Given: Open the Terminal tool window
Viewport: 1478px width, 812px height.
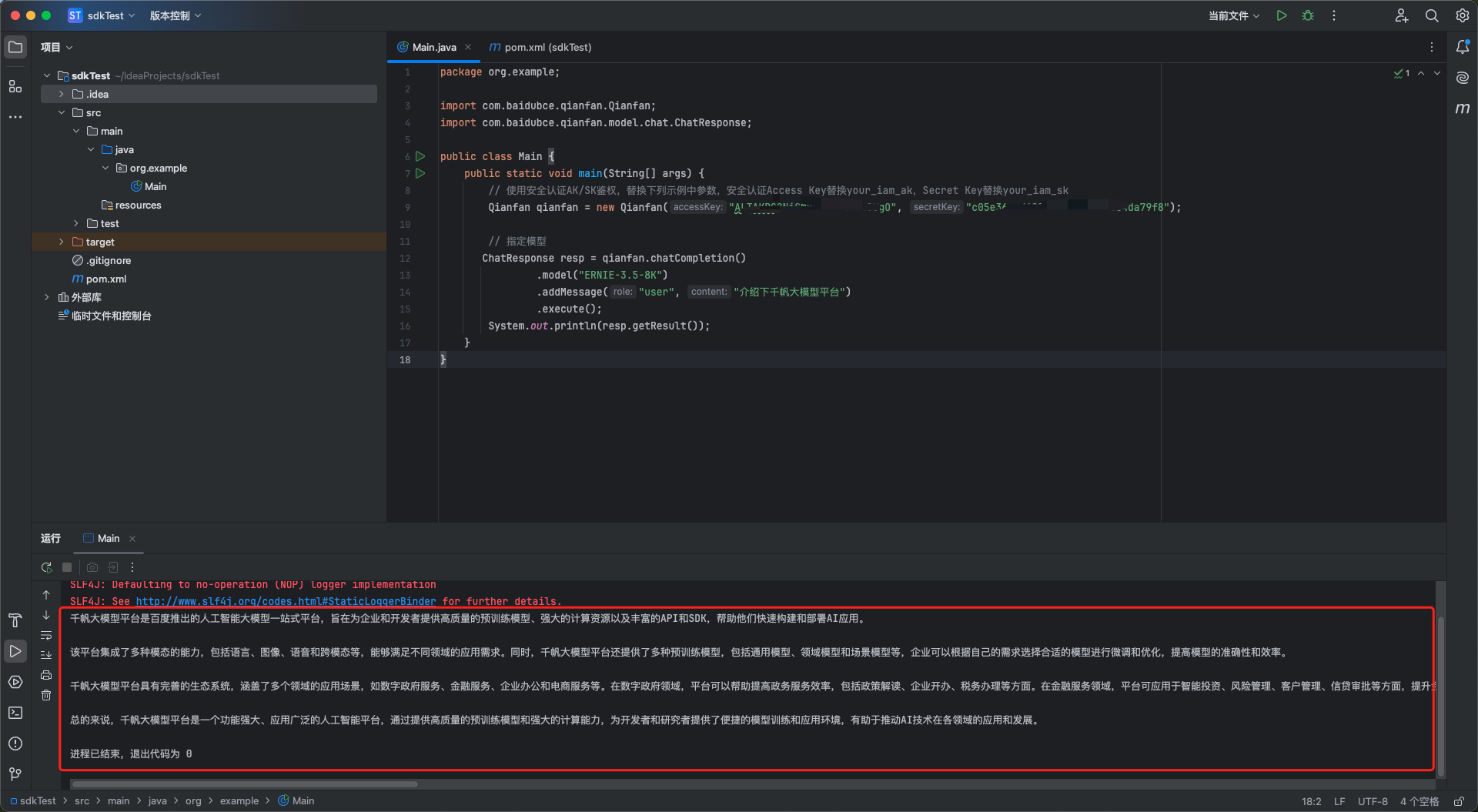Looking at the screenshot, I should pos(15,713).
